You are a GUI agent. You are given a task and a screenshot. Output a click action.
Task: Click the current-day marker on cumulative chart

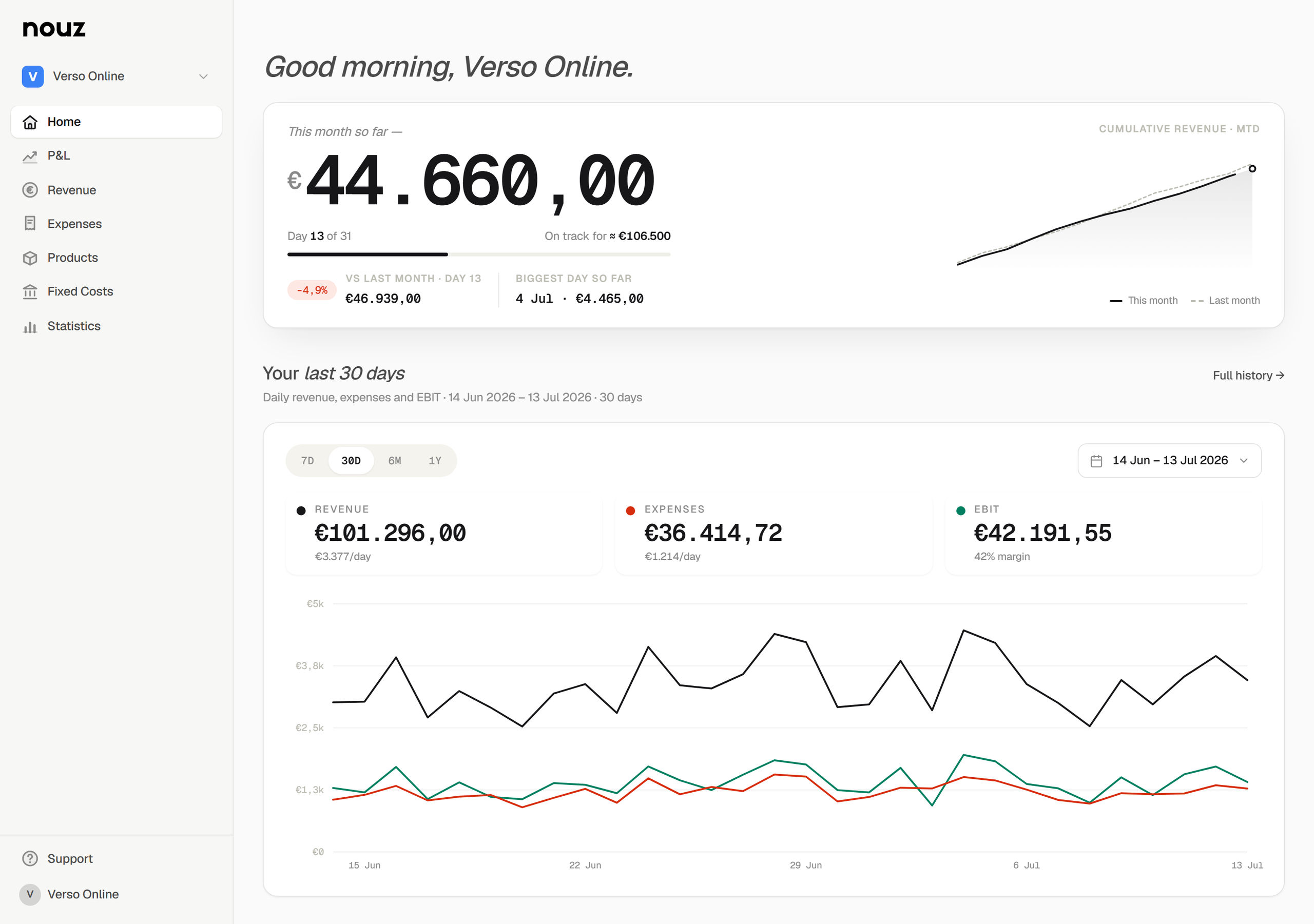pos(1252,169)
